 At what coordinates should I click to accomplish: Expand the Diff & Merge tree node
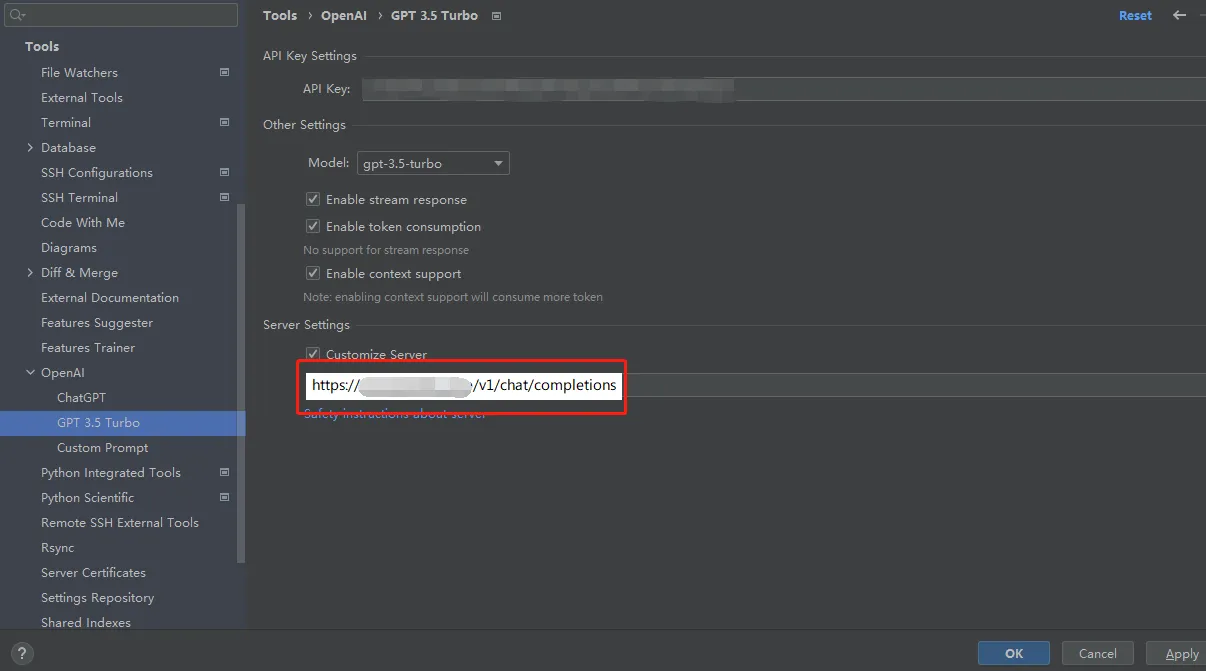(x=30, y=272)
